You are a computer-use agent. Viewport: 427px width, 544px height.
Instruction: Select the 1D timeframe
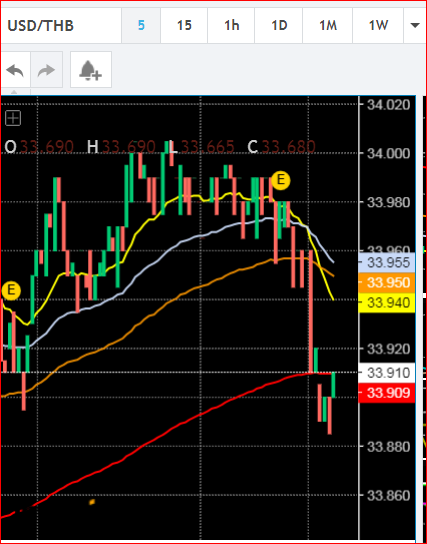(279, 26)
